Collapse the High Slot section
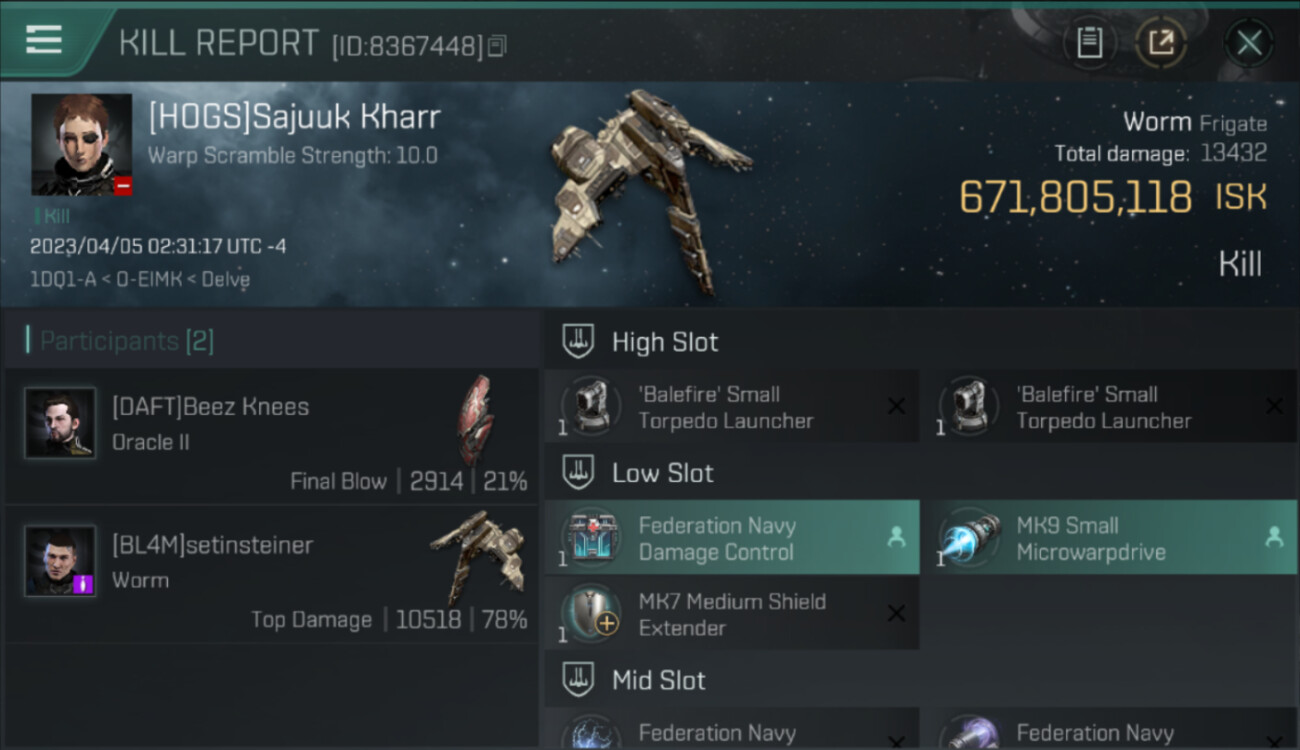Viewport: 1300px width, 750px height. click(x=922, y=342)
